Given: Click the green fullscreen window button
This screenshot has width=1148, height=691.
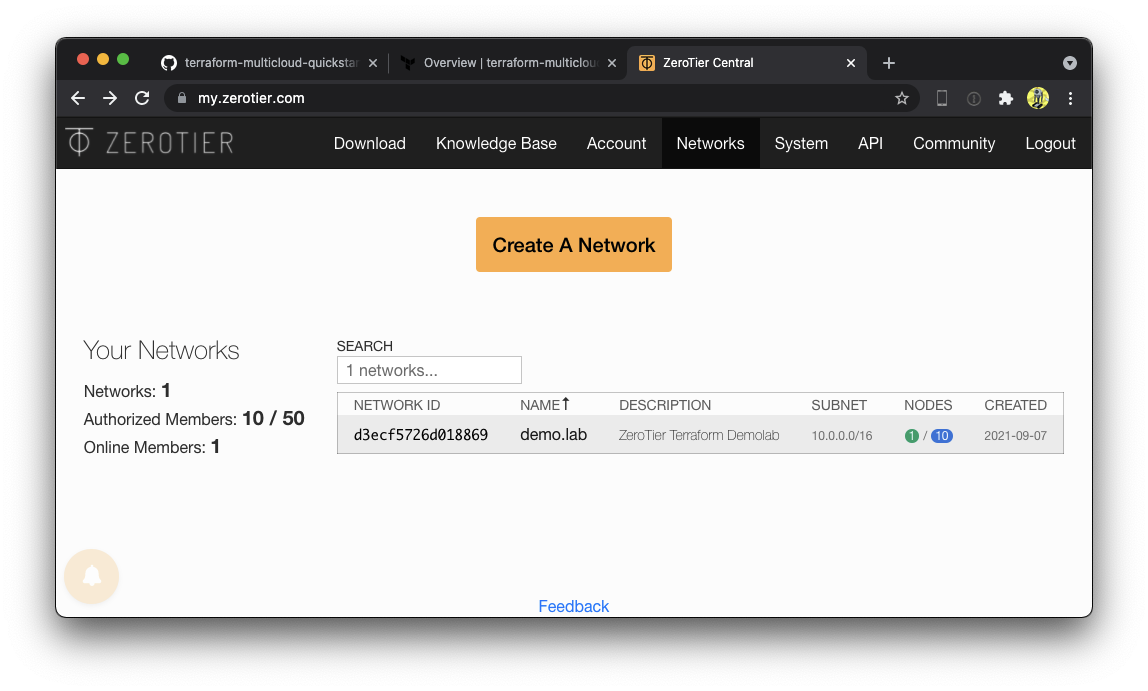Looking at the screenshot, I should click(123, 59).
